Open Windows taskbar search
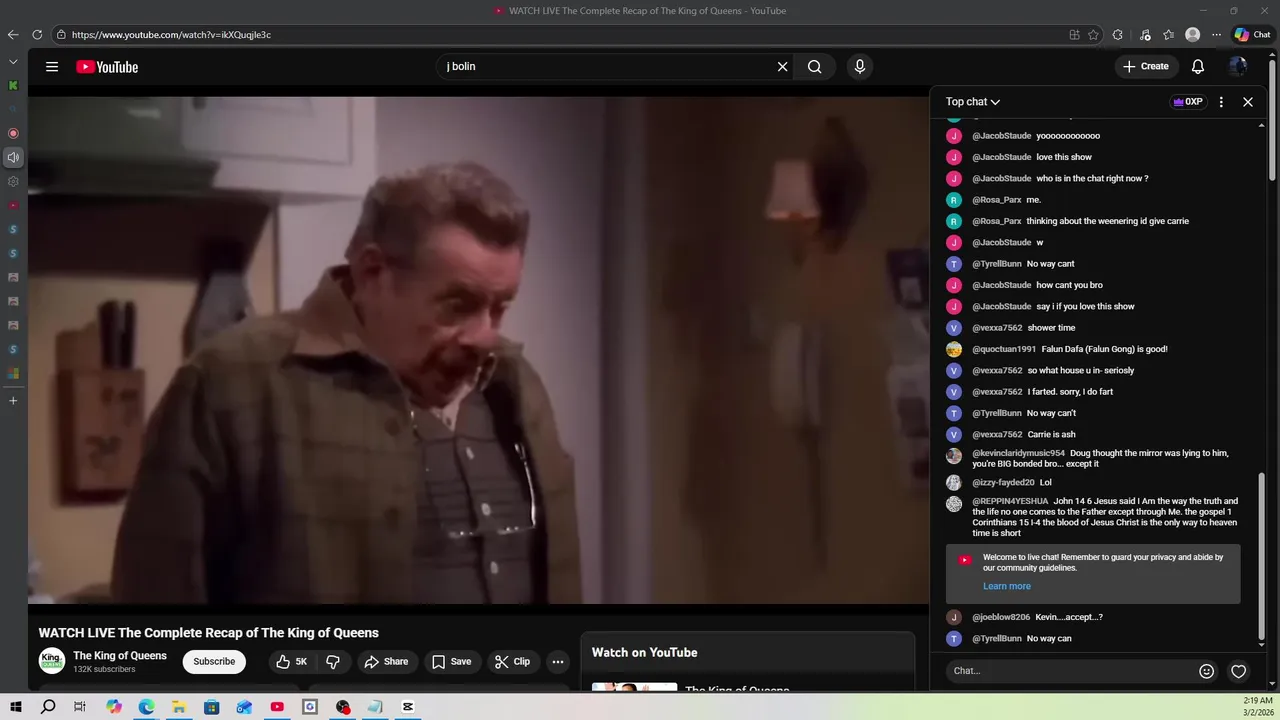The height and width of the screenshot is (720, 1280). [48, 707]
